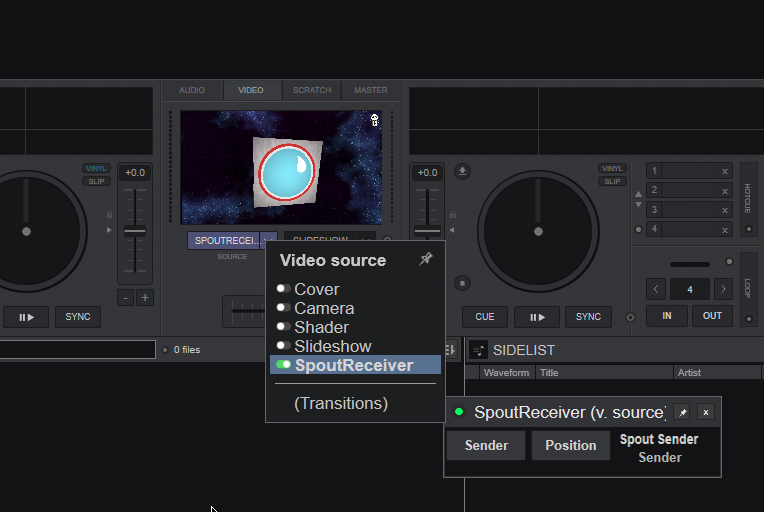Toggle SLIP mode on left deck
Image resolution: width=764 pixels, height=512 pixels.
pos(96,181)
